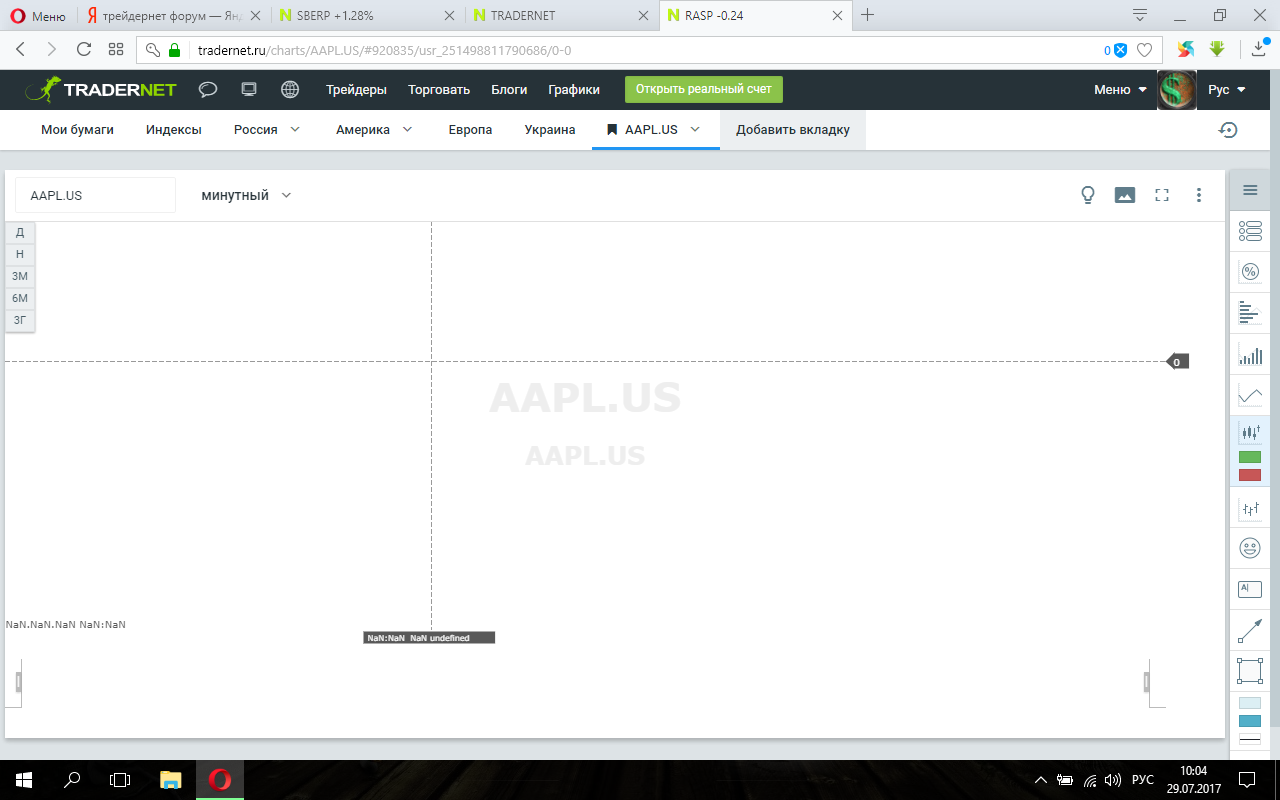Click the Tradernet logo
The width and height of the screenshot is (1280, 800).
(x=100, y=89)
